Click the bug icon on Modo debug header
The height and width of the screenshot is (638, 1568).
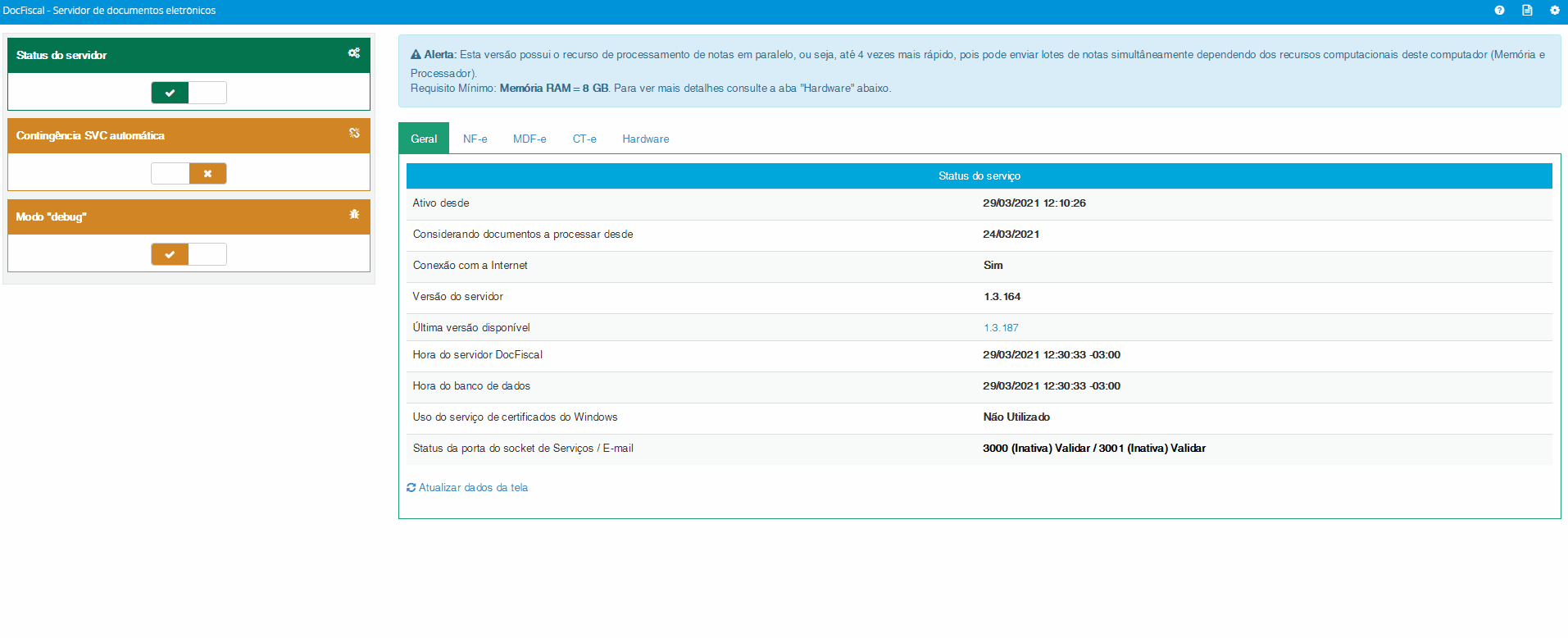pos(354,214)
